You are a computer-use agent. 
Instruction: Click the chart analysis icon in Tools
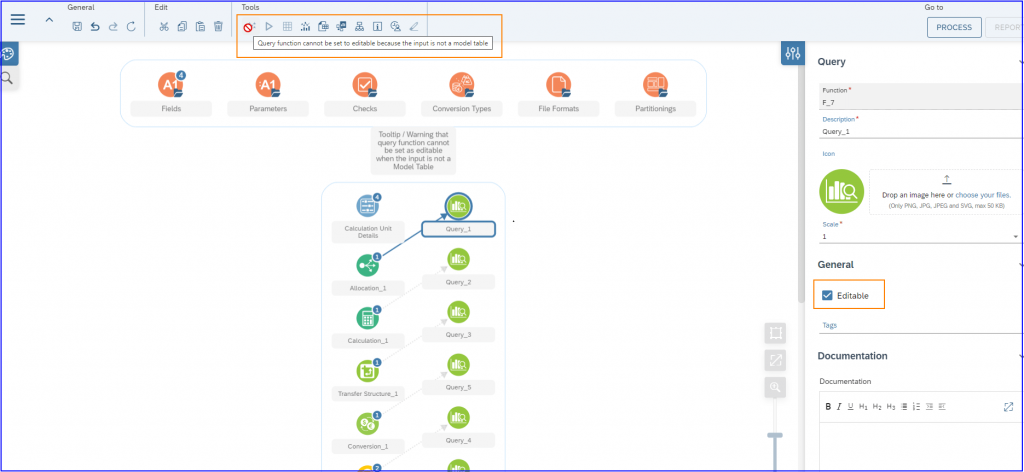[x=305, y=27]
